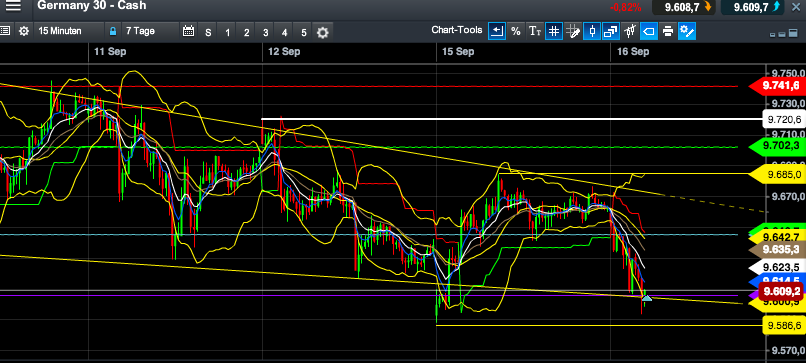Select the white 9.720,6 price label

coord(783,119)
